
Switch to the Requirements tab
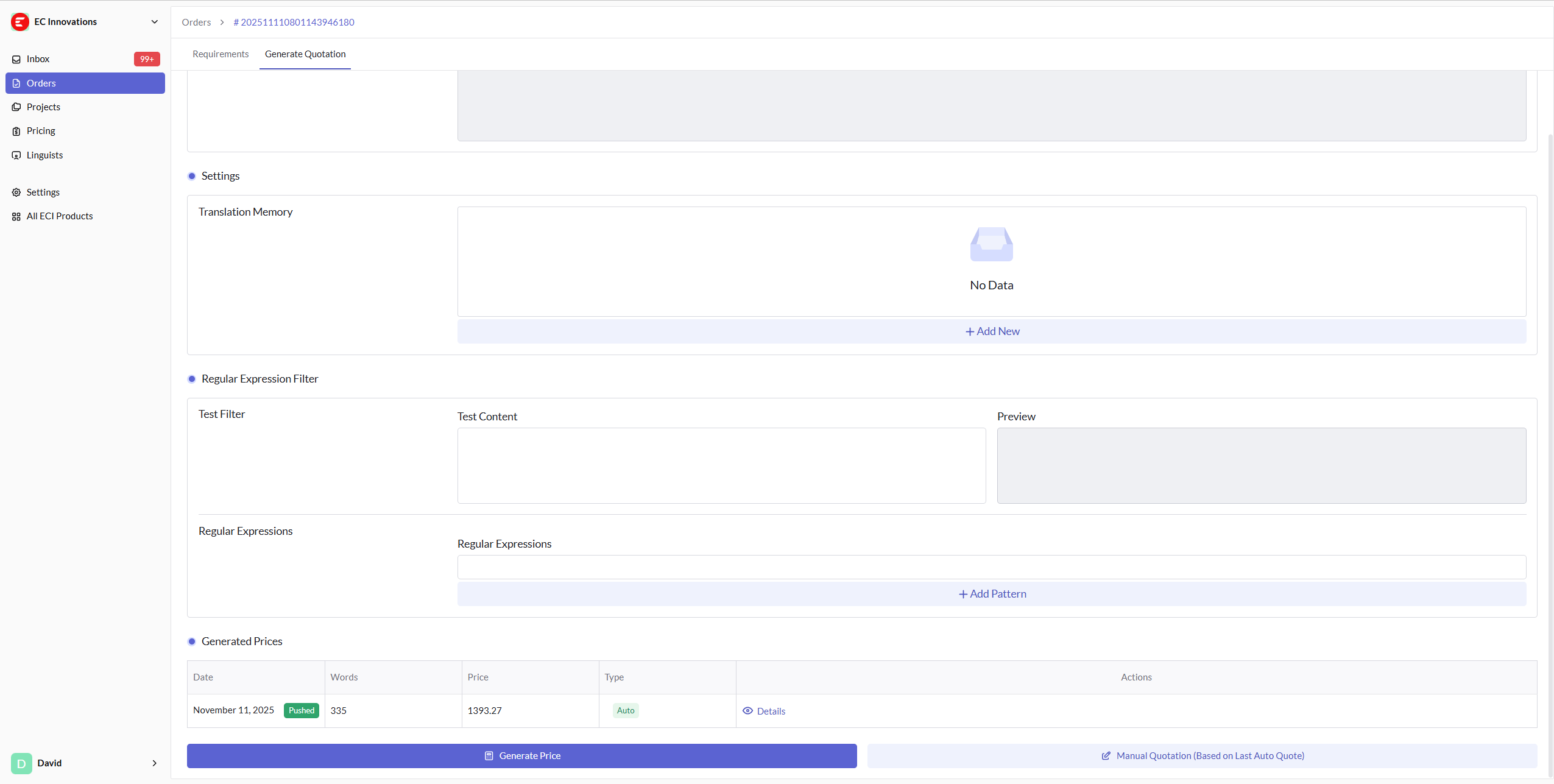click(221, 54)
